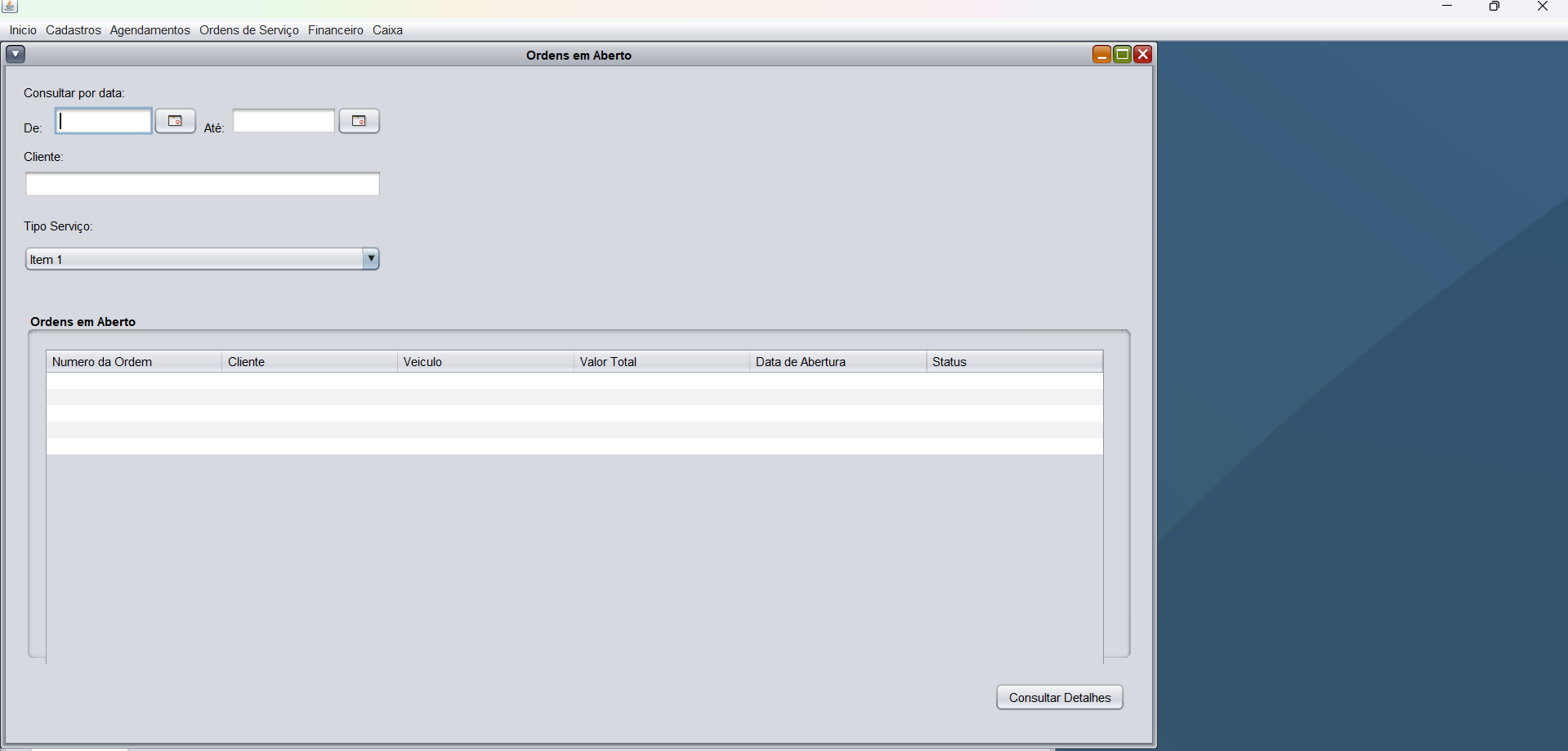The width and height of the screenshot is (1568, 751).
Task: Expand the Tipo Serviço dropdown
Action: (371, 259)
